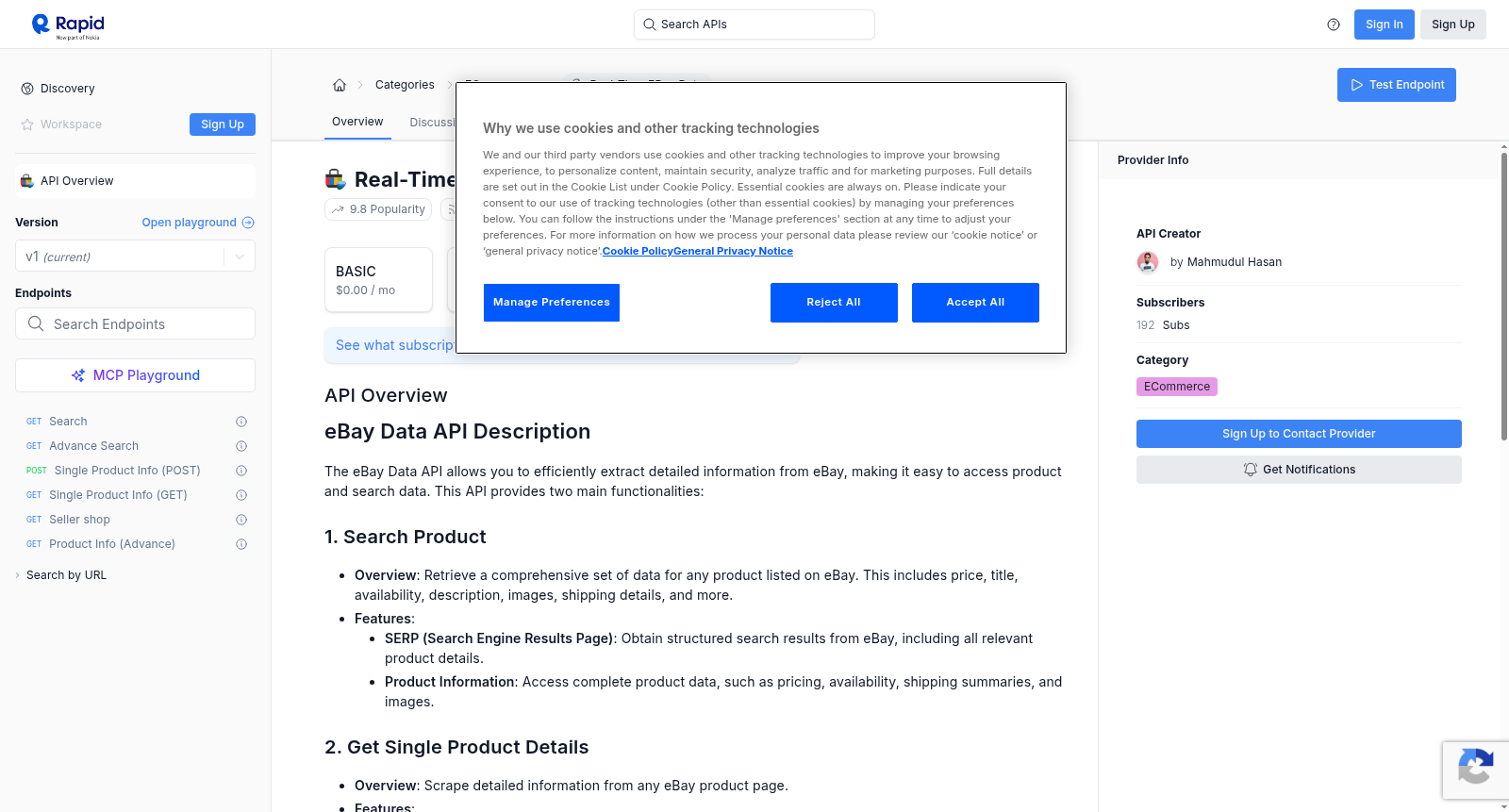
Task: Select API Overview in the sidebar
Action: point(135,181)
